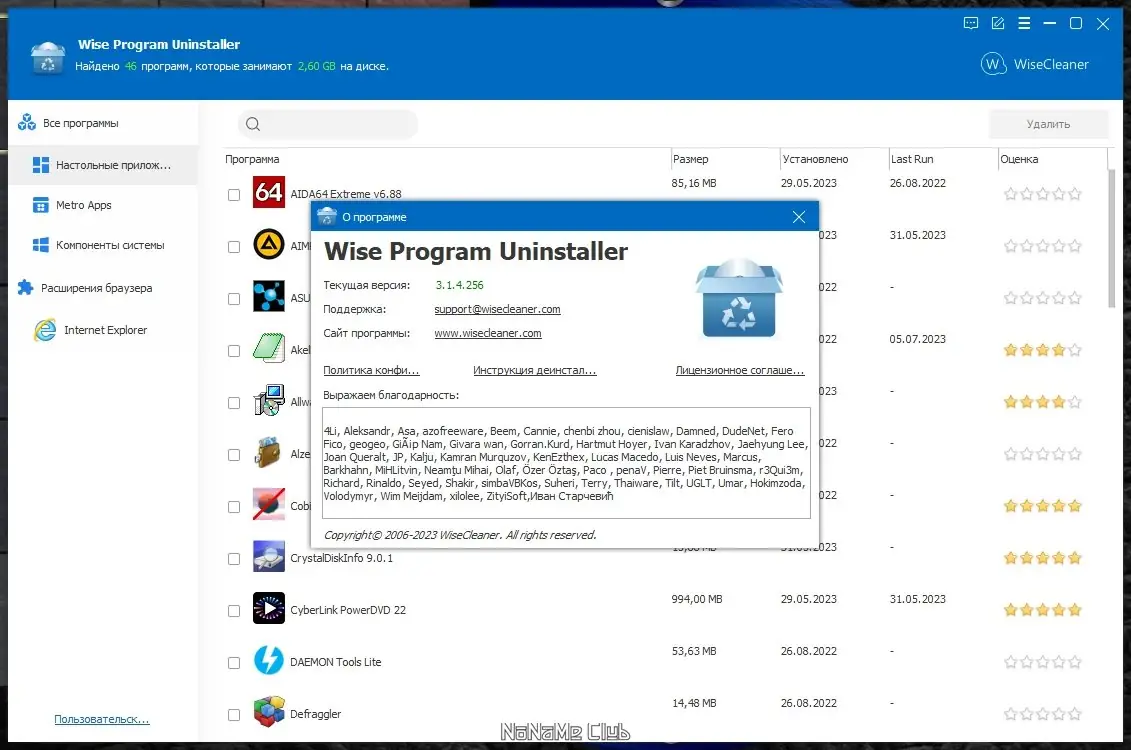
Task: Tick the CyberLink PowerDVD 22 checkbox
Action: pos(234,611)
